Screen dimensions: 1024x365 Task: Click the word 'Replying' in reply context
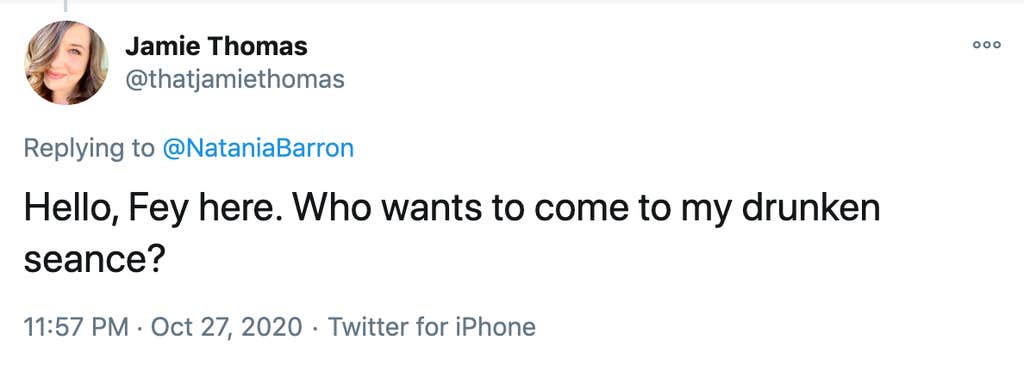[74, 149]
